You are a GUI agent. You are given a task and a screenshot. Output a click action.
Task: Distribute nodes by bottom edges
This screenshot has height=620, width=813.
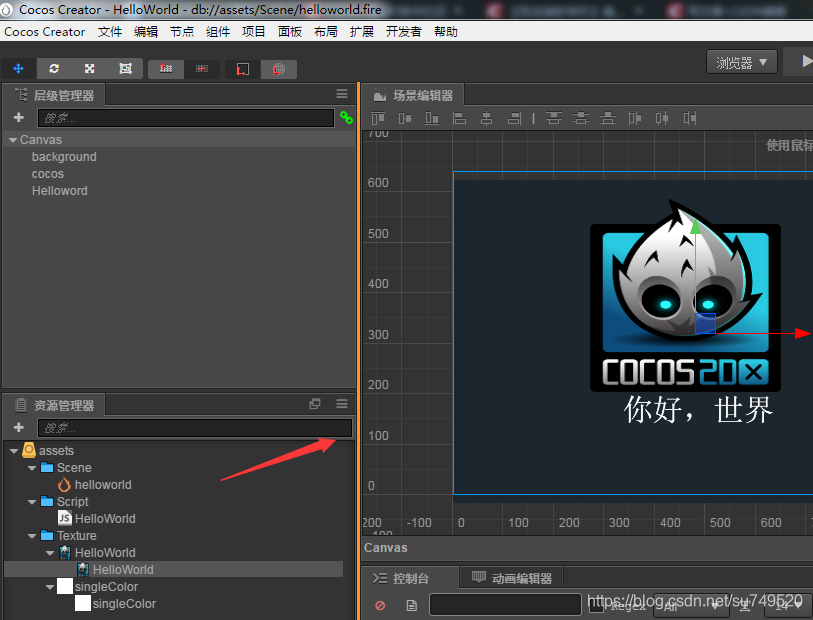point(608,119)
